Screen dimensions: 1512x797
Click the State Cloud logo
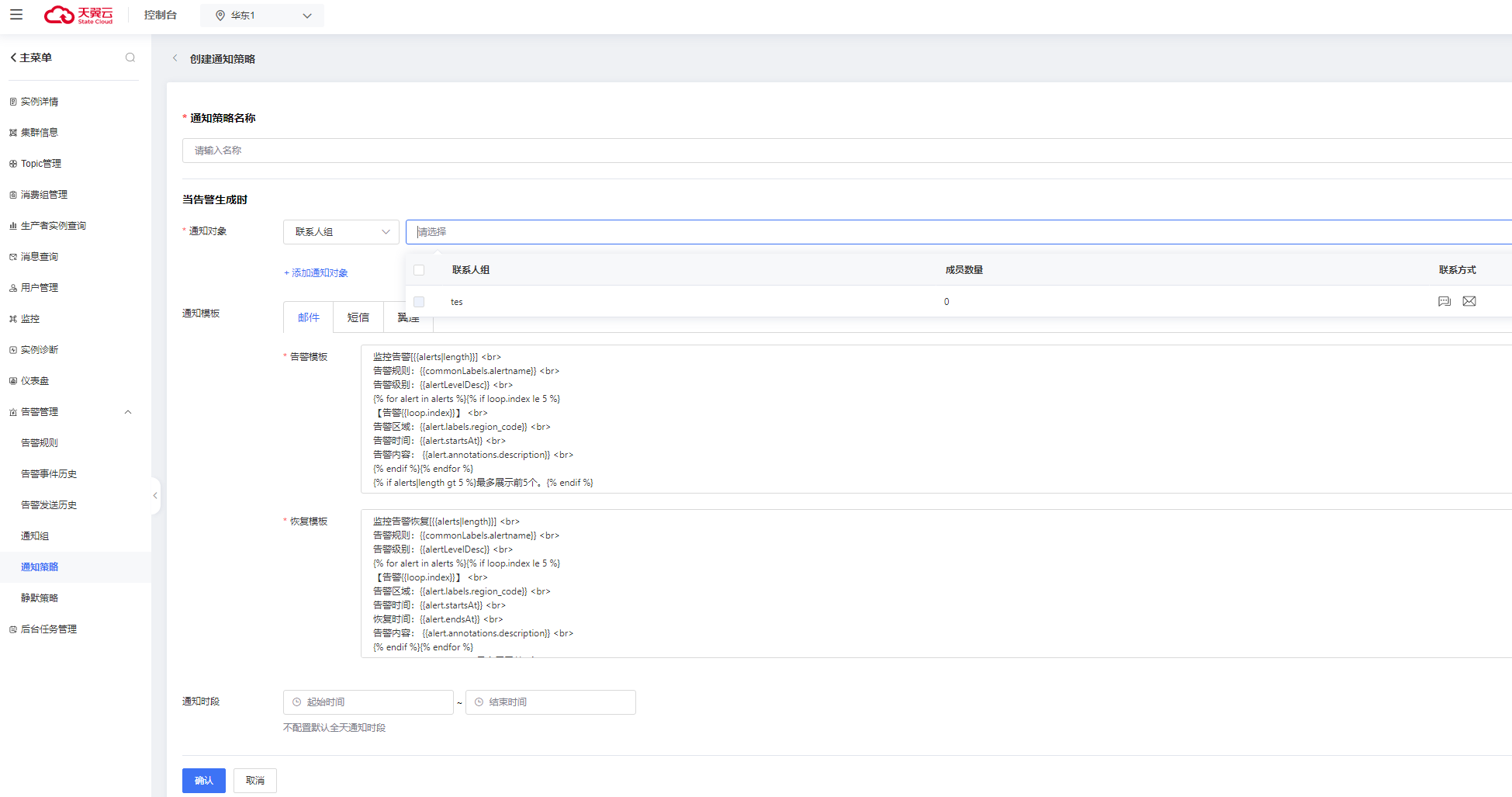78,15
